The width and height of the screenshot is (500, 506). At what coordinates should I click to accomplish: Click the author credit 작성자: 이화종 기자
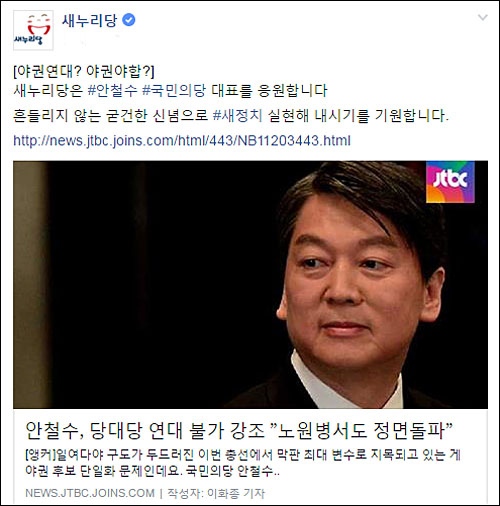tap(216, 493)
